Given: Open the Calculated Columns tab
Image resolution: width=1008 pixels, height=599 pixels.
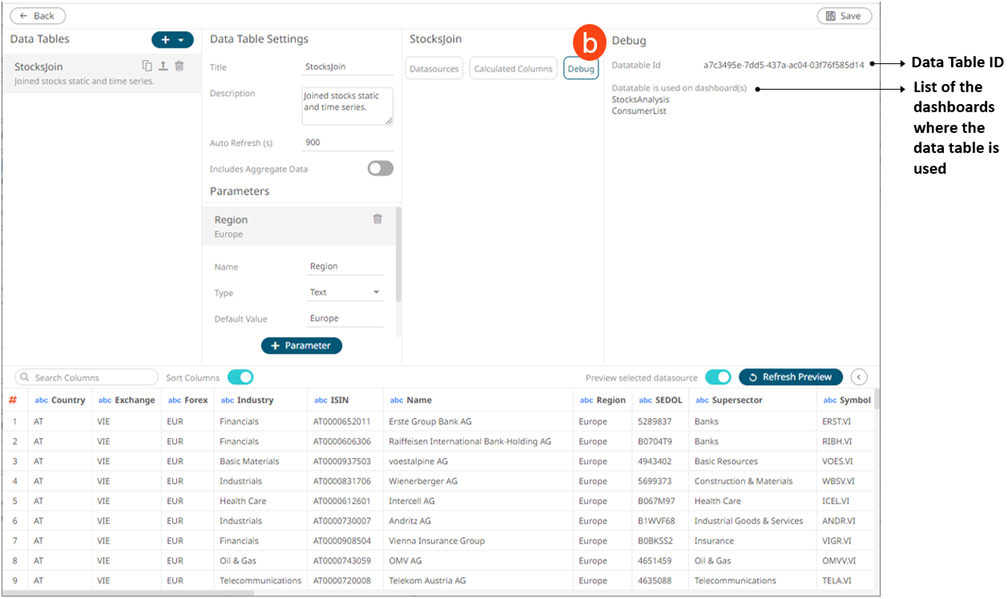Looking at the screenshot, I should [513, 69].
